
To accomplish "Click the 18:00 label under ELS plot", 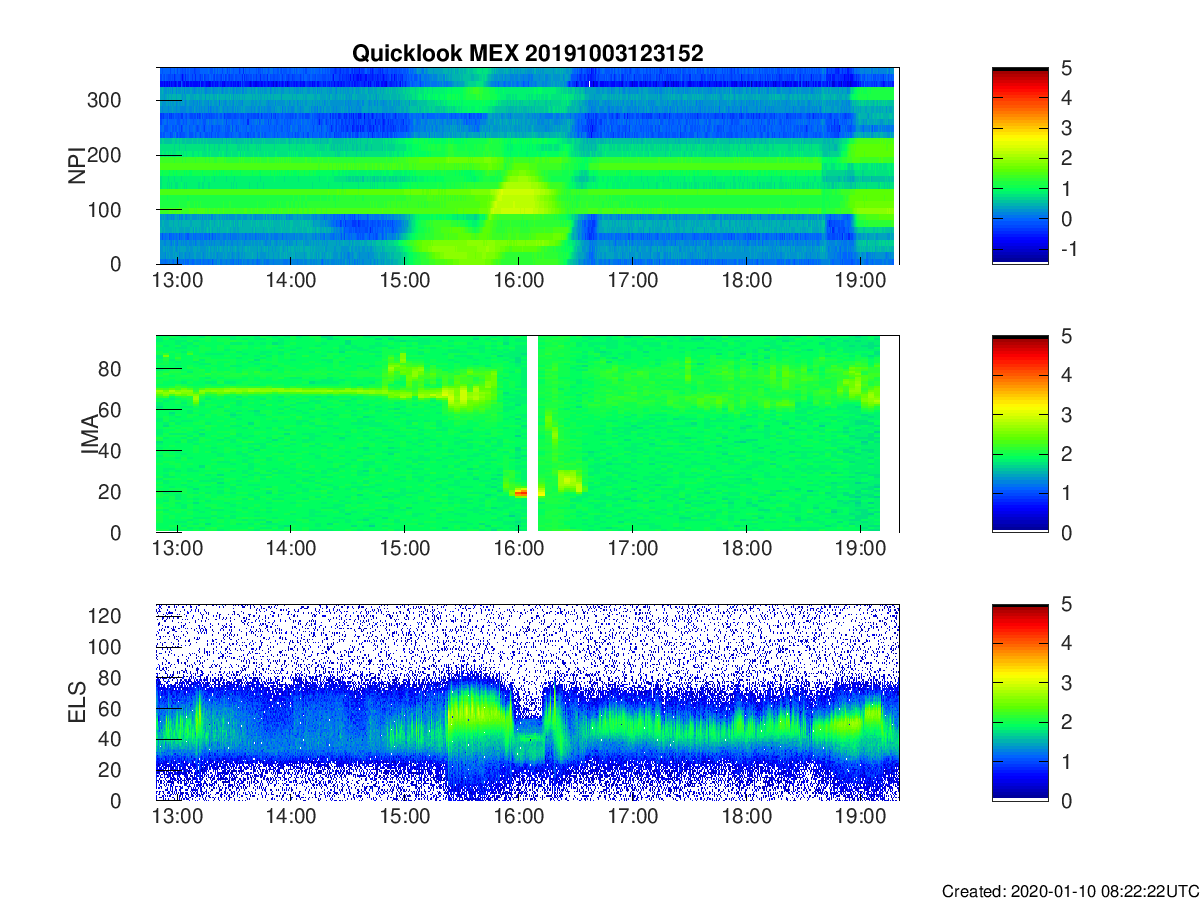I will [747, 816].
